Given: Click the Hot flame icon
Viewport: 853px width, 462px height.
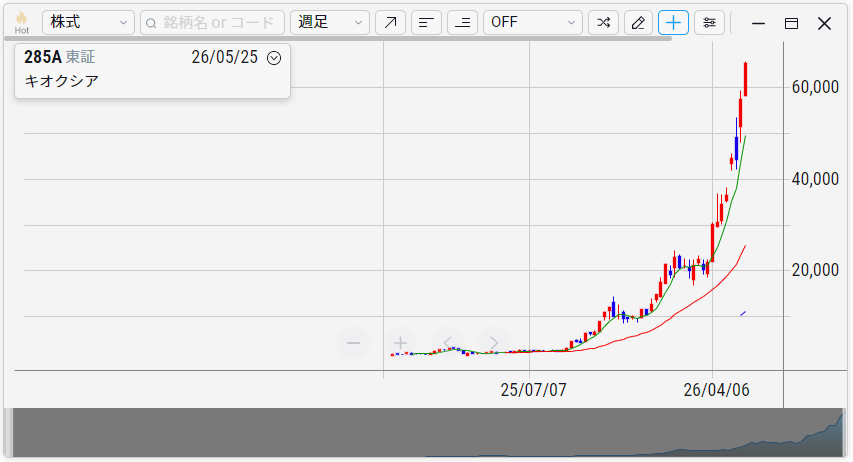Looking at the screenshot, I should point(22,23).
